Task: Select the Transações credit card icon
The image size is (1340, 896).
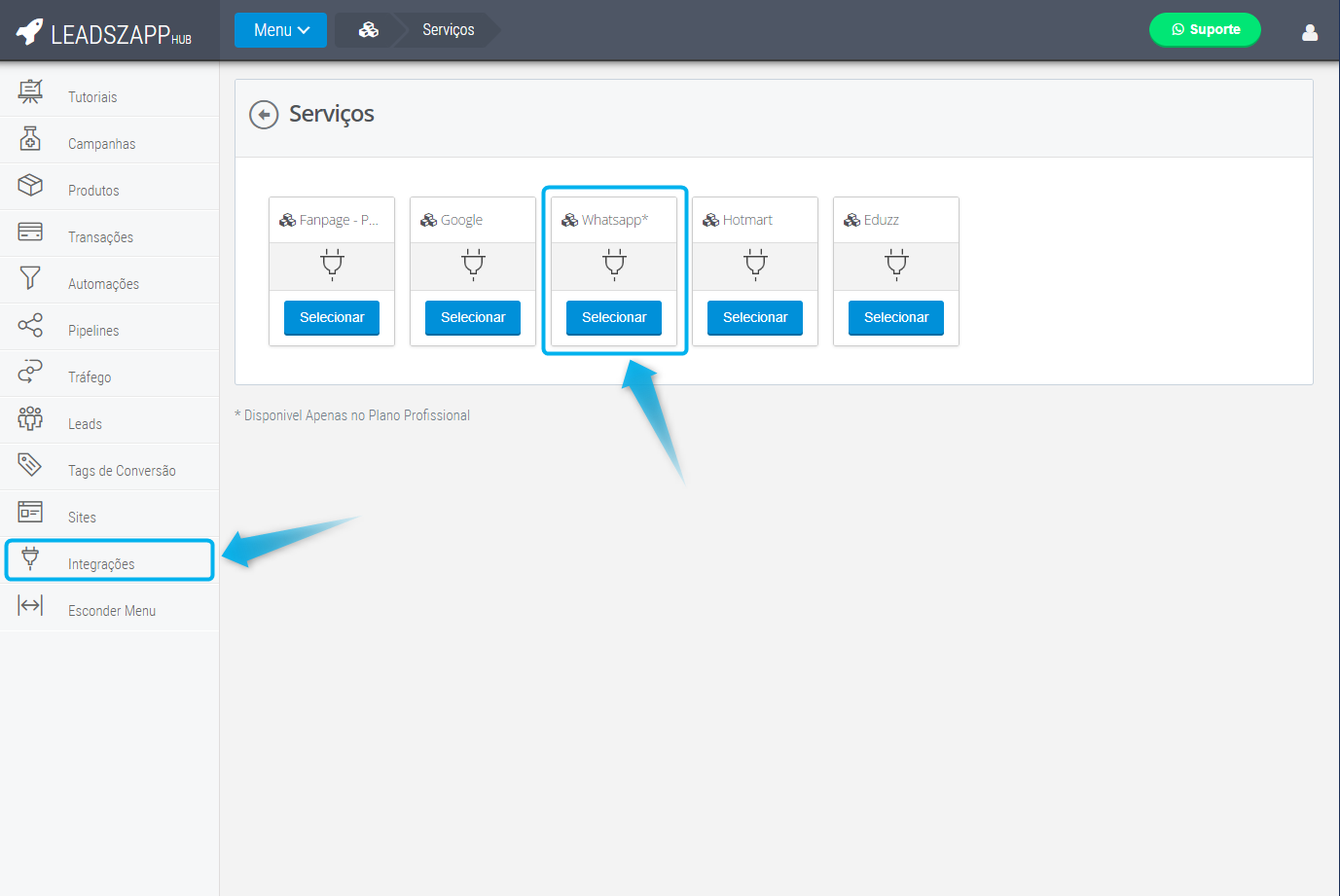Action: [30, 232]
